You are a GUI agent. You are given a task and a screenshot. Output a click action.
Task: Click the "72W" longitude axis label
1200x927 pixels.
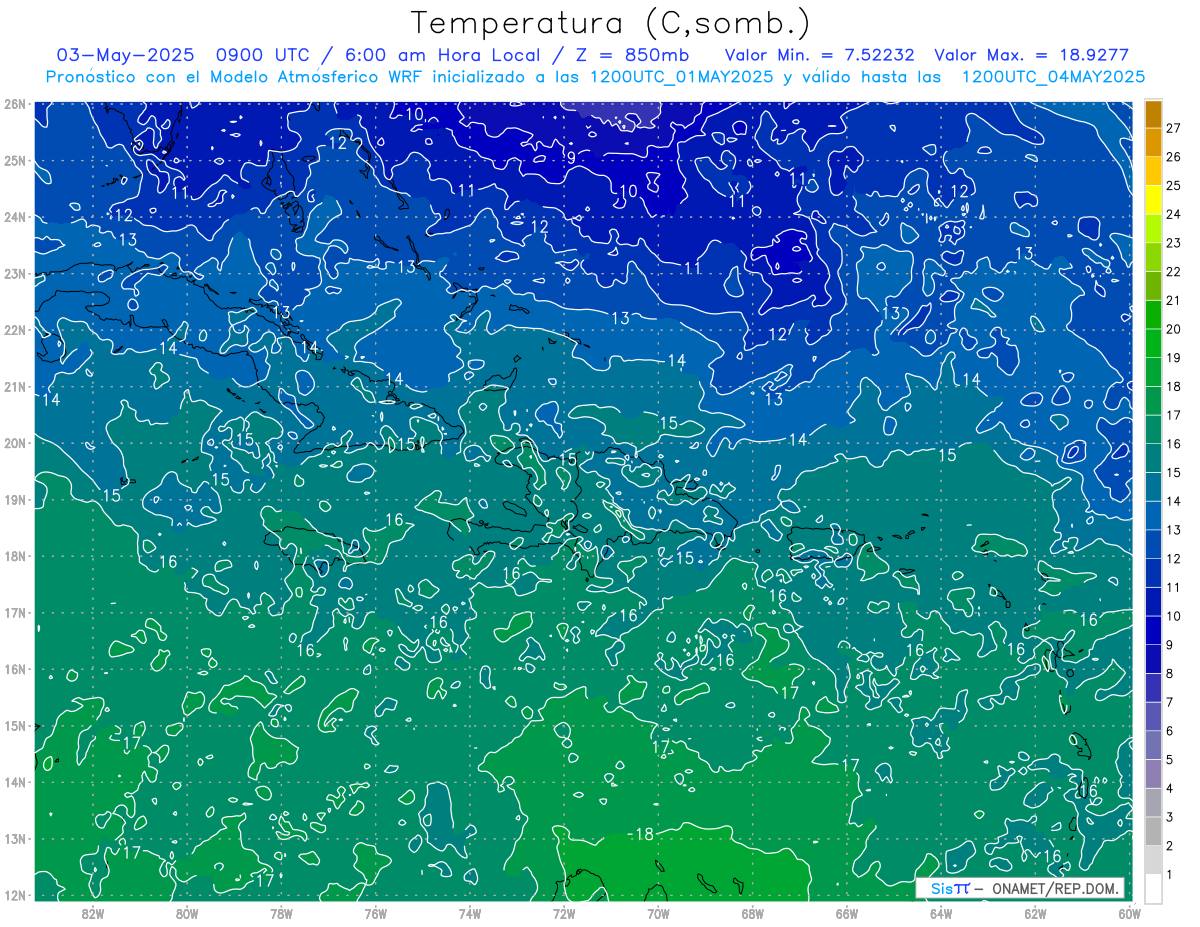564,912
